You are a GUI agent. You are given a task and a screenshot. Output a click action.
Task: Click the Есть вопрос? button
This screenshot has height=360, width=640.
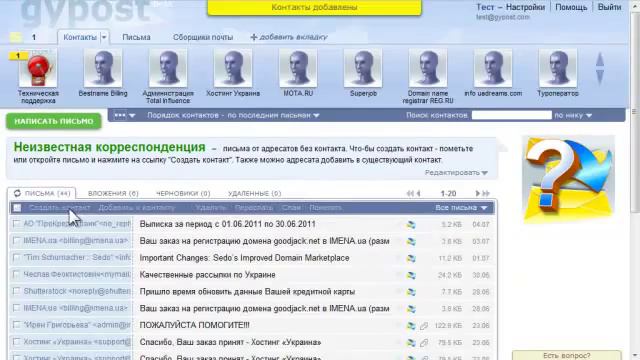pos(567,355)
